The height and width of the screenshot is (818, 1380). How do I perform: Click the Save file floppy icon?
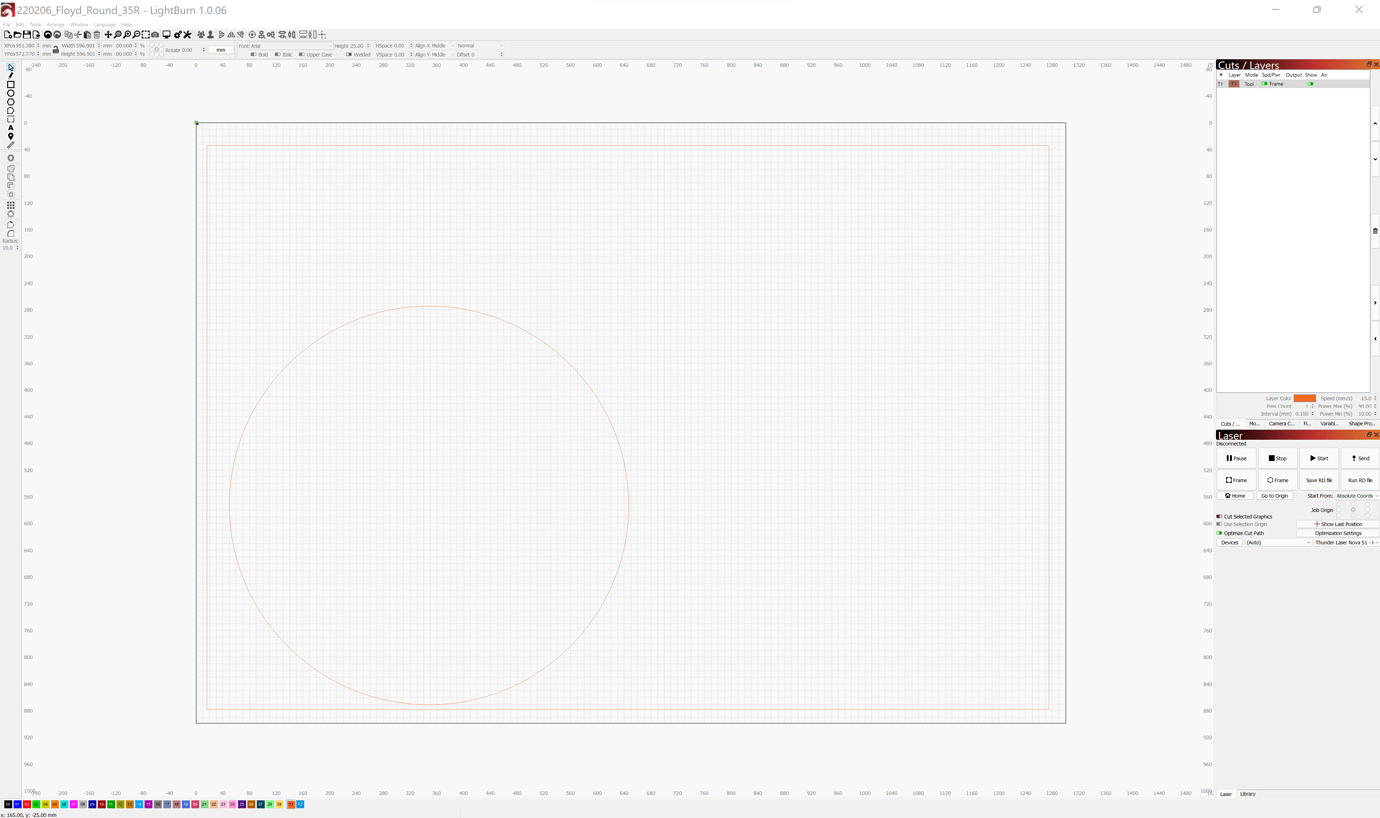coord(27,35)
